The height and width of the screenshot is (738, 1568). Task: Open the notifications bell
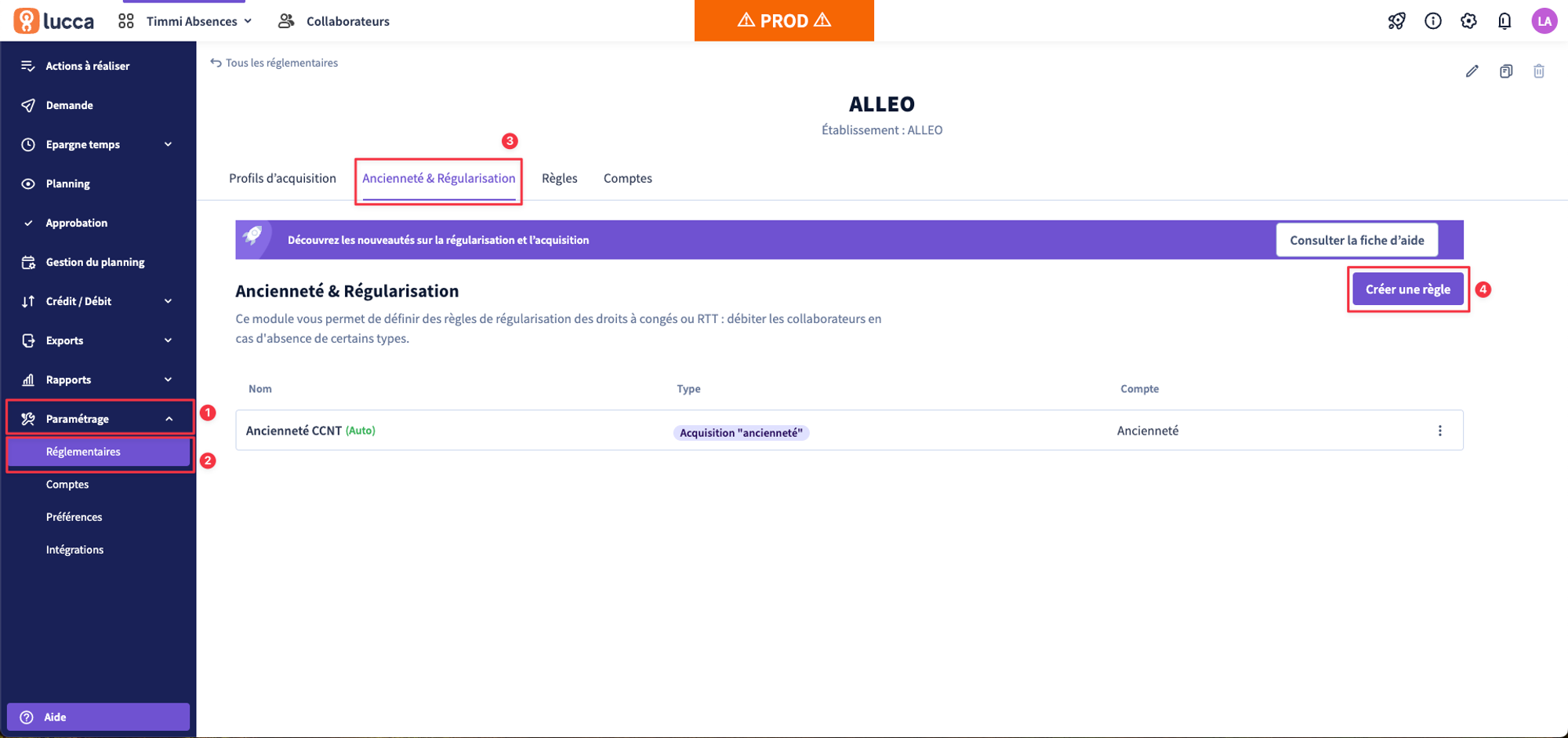tap(1504, 21)
